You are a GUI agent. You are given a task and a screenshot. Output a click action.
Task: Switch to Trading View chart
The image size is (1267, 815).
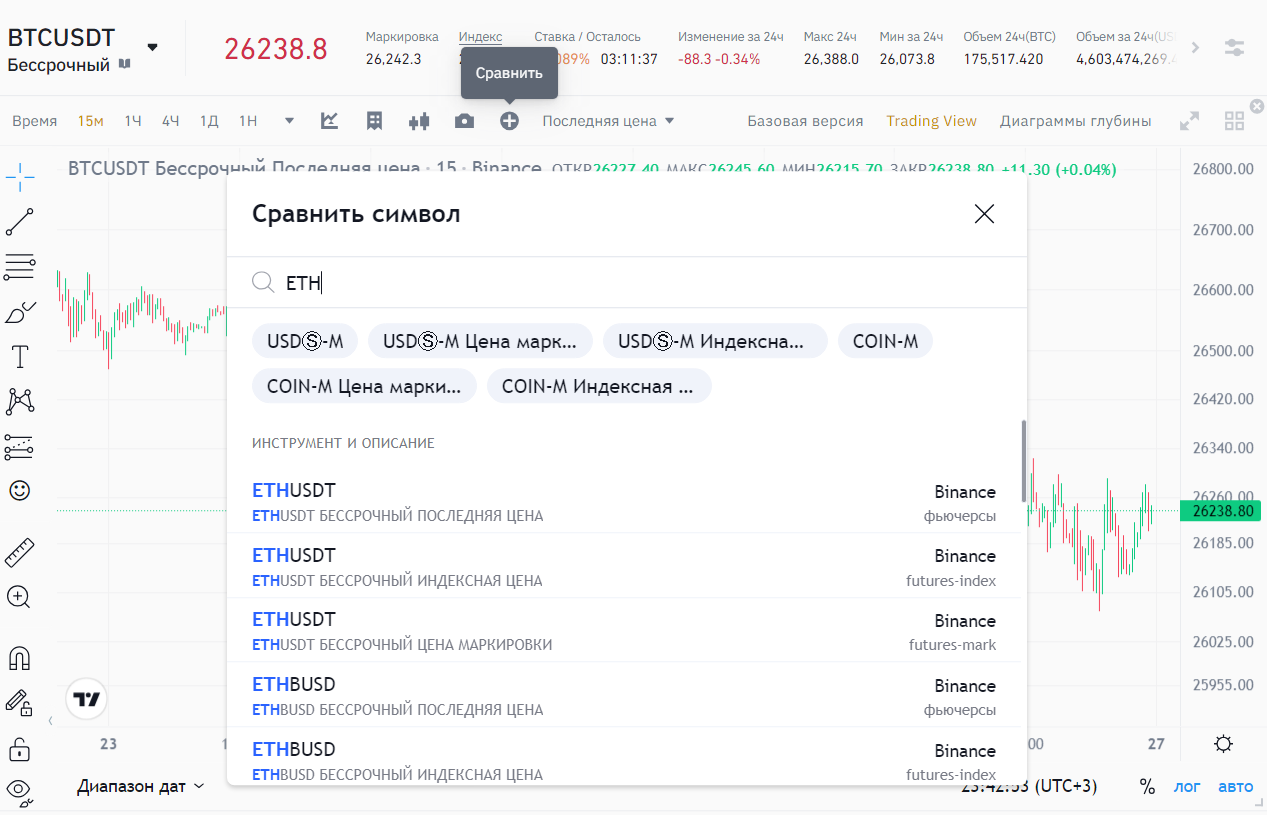(x=931, y=121)
